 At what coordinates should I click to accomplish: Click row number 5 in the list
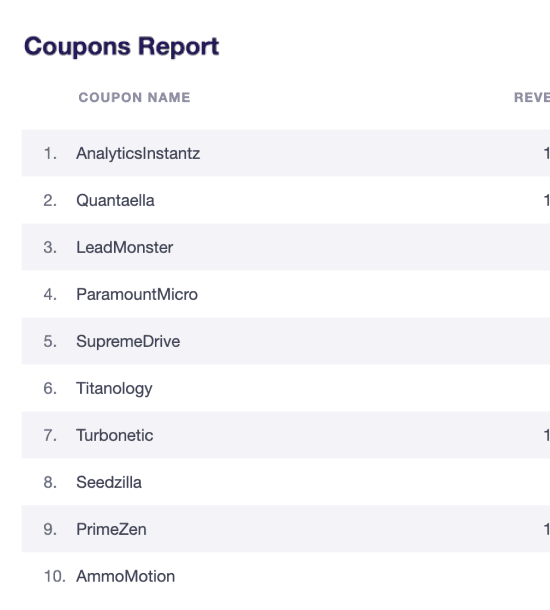tap(50, 341)
